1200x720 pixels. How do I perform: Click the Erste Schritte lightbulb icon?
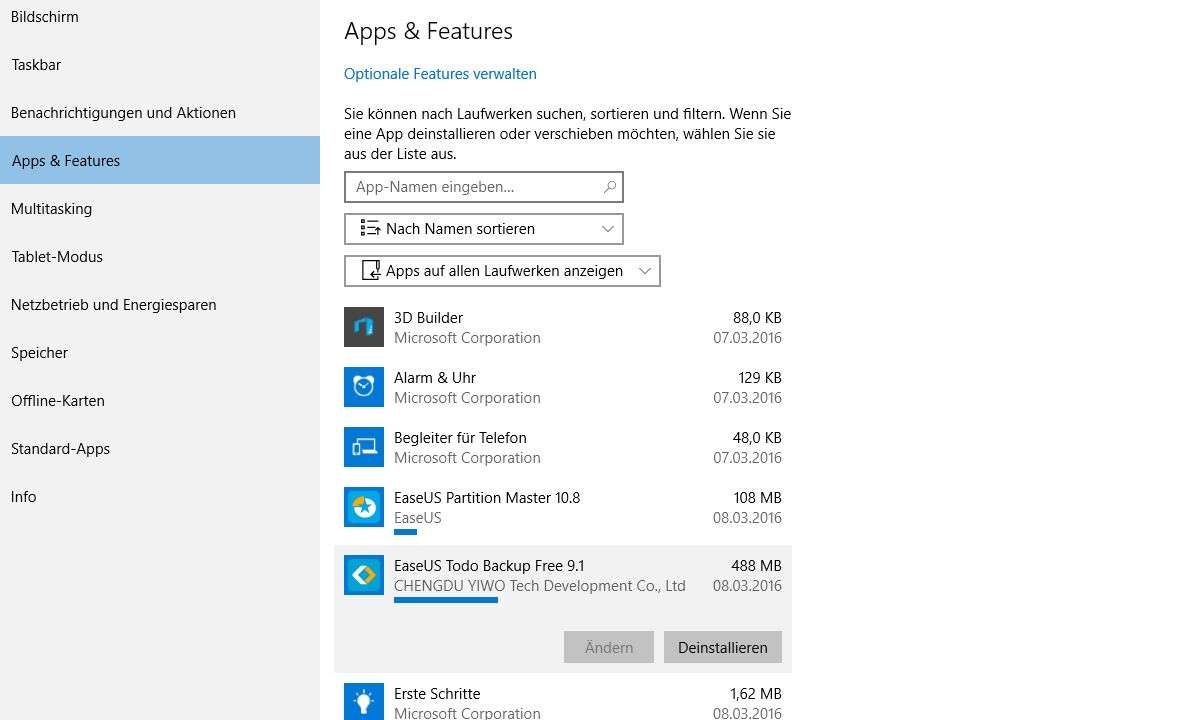pyautogui.click(x=364, y=701)
